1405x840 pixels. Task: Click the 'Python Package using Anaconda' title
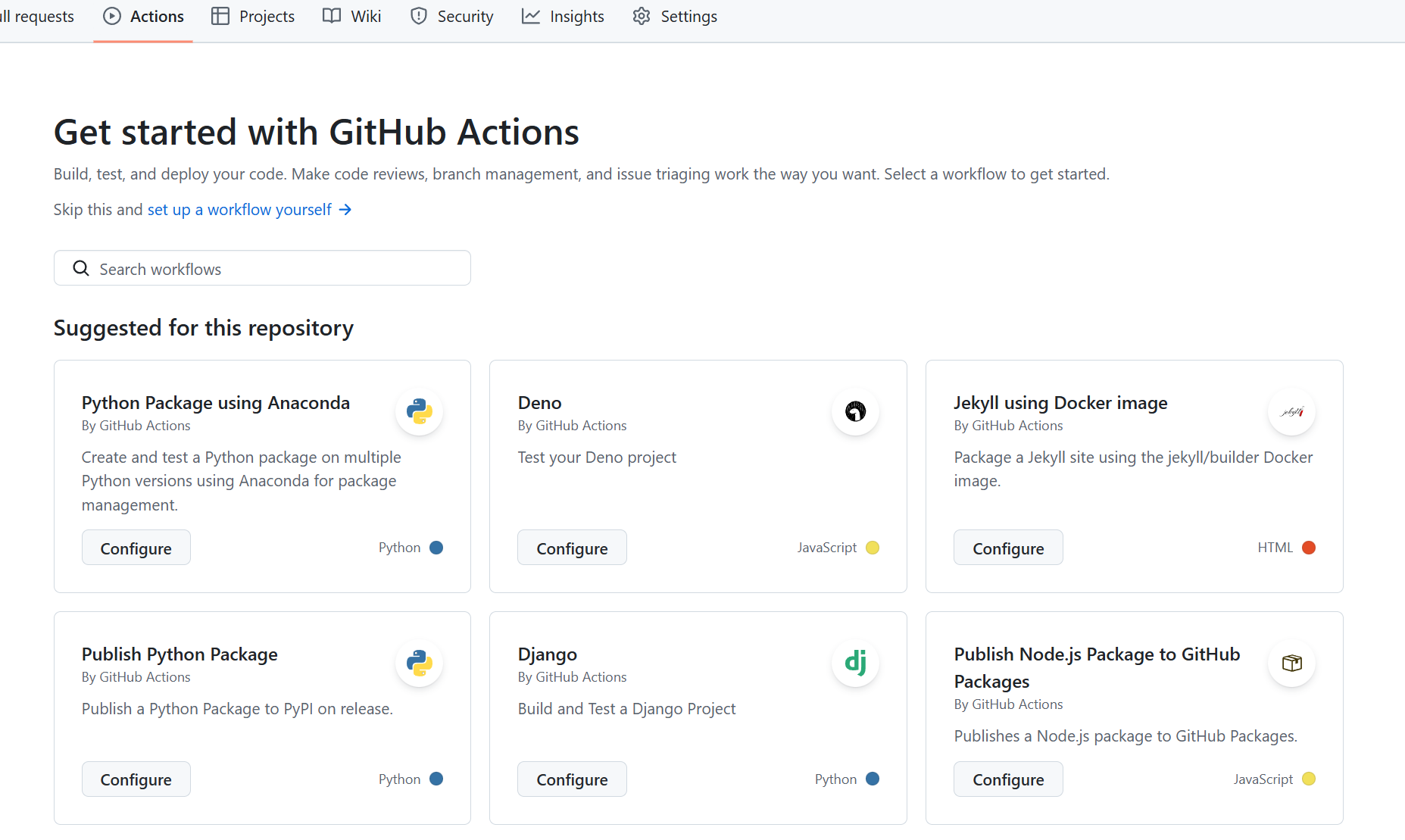coord(216,402)
